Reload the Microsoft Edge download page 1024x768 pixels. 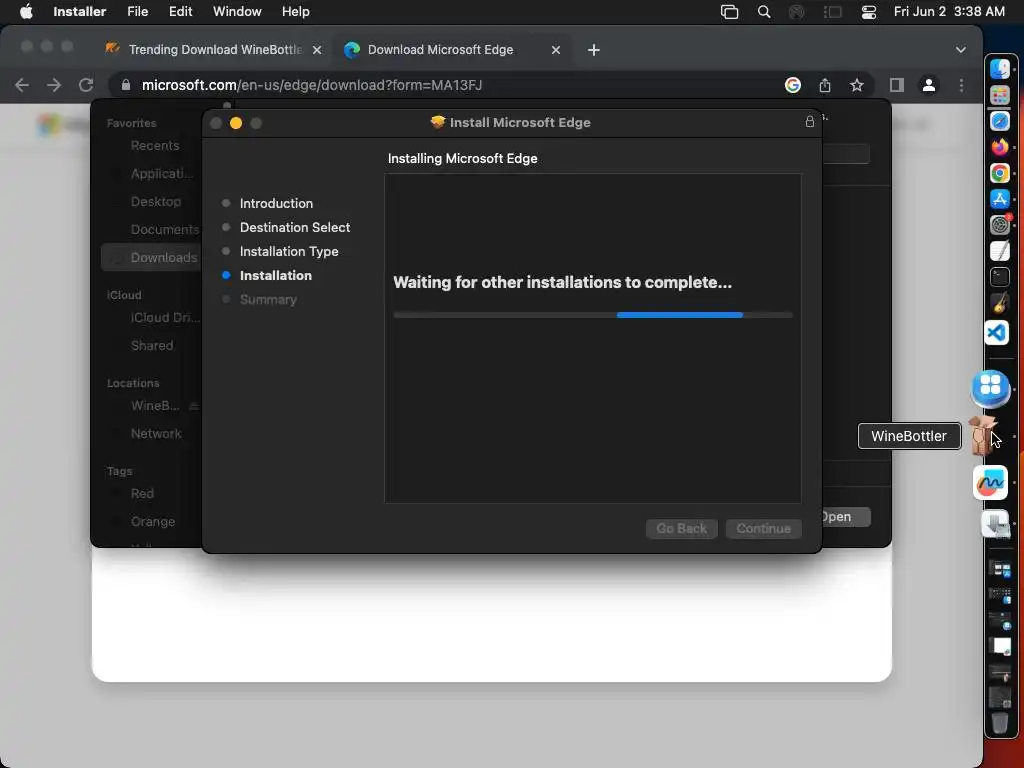(86, 85)
